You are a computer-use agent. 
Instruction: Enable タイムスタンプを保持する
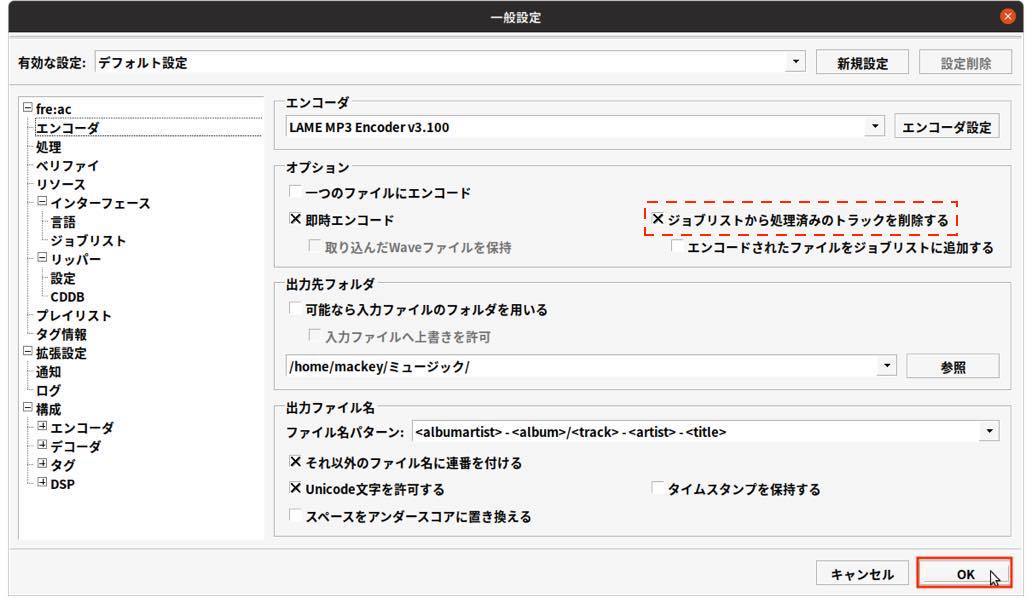pos(659,487)
